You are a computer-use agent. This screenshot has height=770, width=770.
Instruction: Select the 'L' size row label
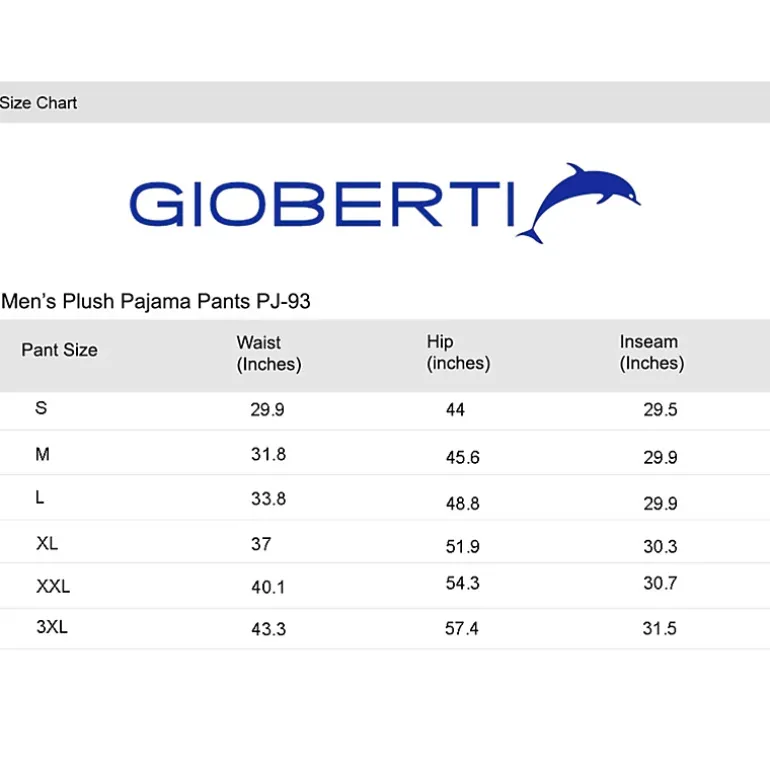[x=40, y=497]
